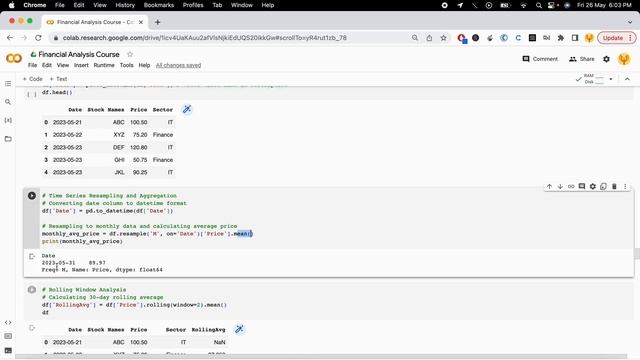Viewport: 640px width, 360px height.
Task: Toggle the Chrome side panel
Action: coord(575,38)
